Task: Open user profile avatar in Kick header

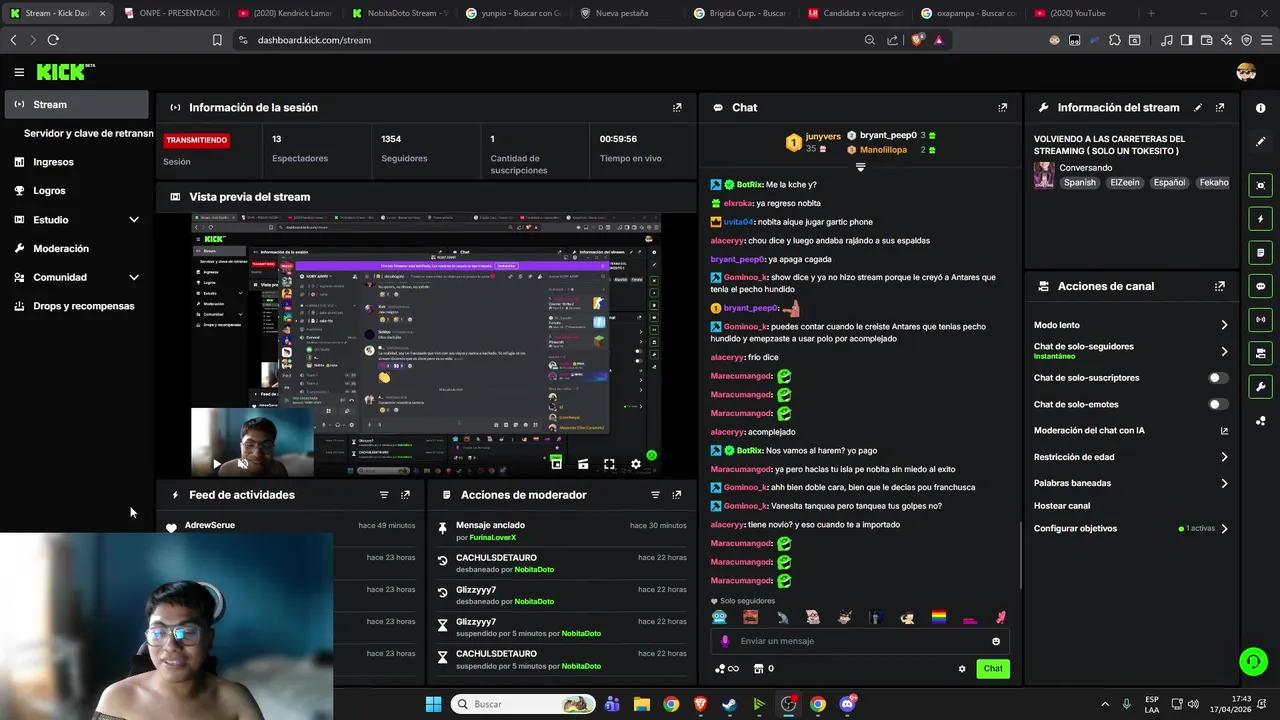Action: (x=1246, y=72)
